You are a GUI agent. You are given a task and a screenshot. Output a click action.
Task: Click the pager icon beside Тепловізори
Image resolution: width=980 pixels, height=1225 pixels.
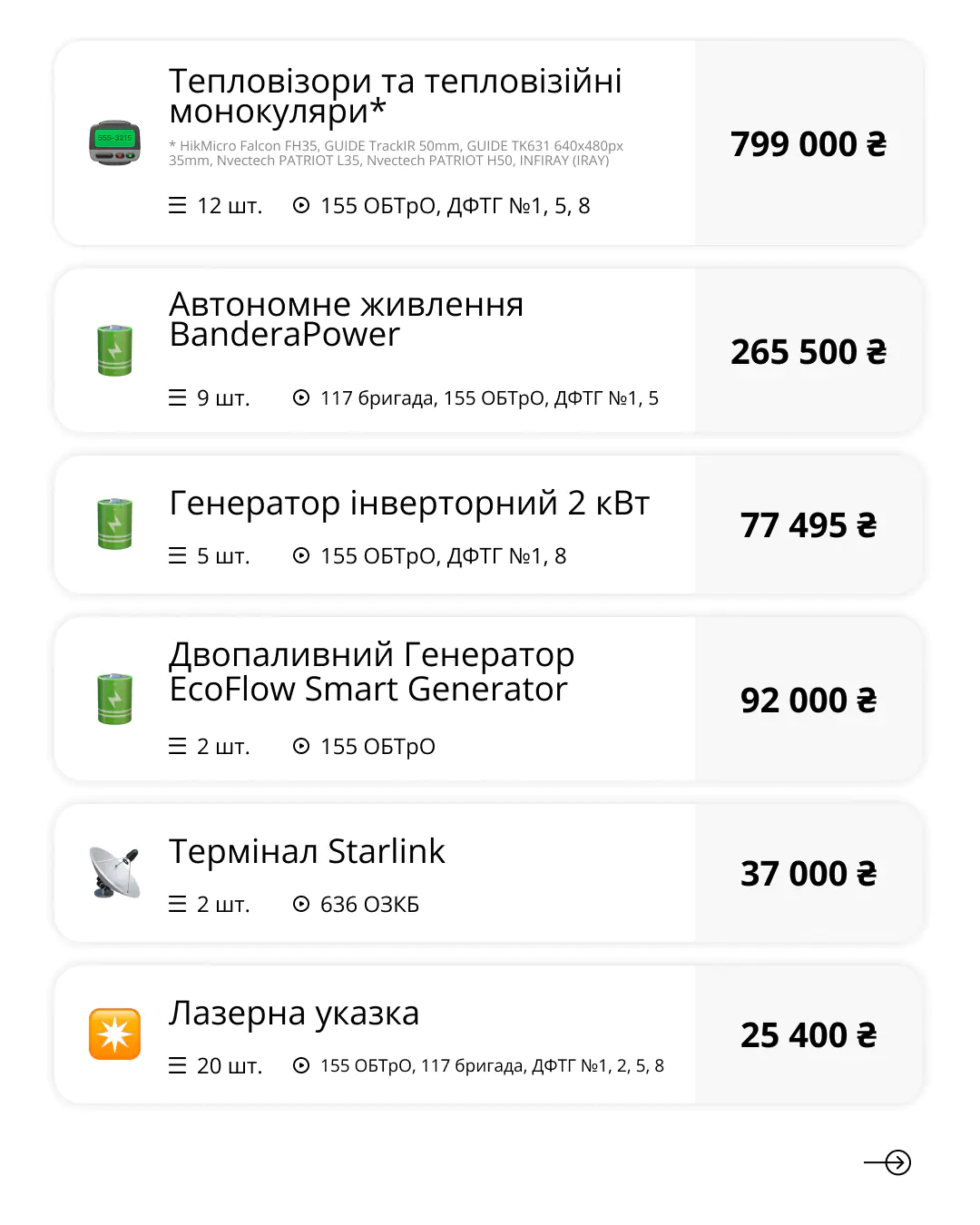coord(114,142)
